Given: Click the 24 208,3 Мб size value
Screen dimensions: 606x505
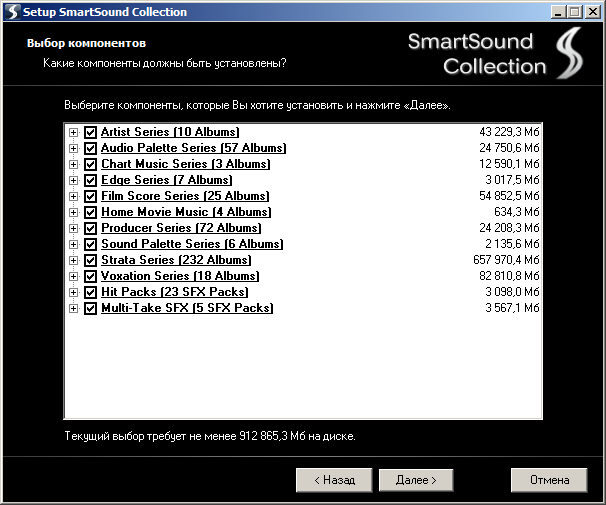Looking at the screenshot, I should [509, 228].
